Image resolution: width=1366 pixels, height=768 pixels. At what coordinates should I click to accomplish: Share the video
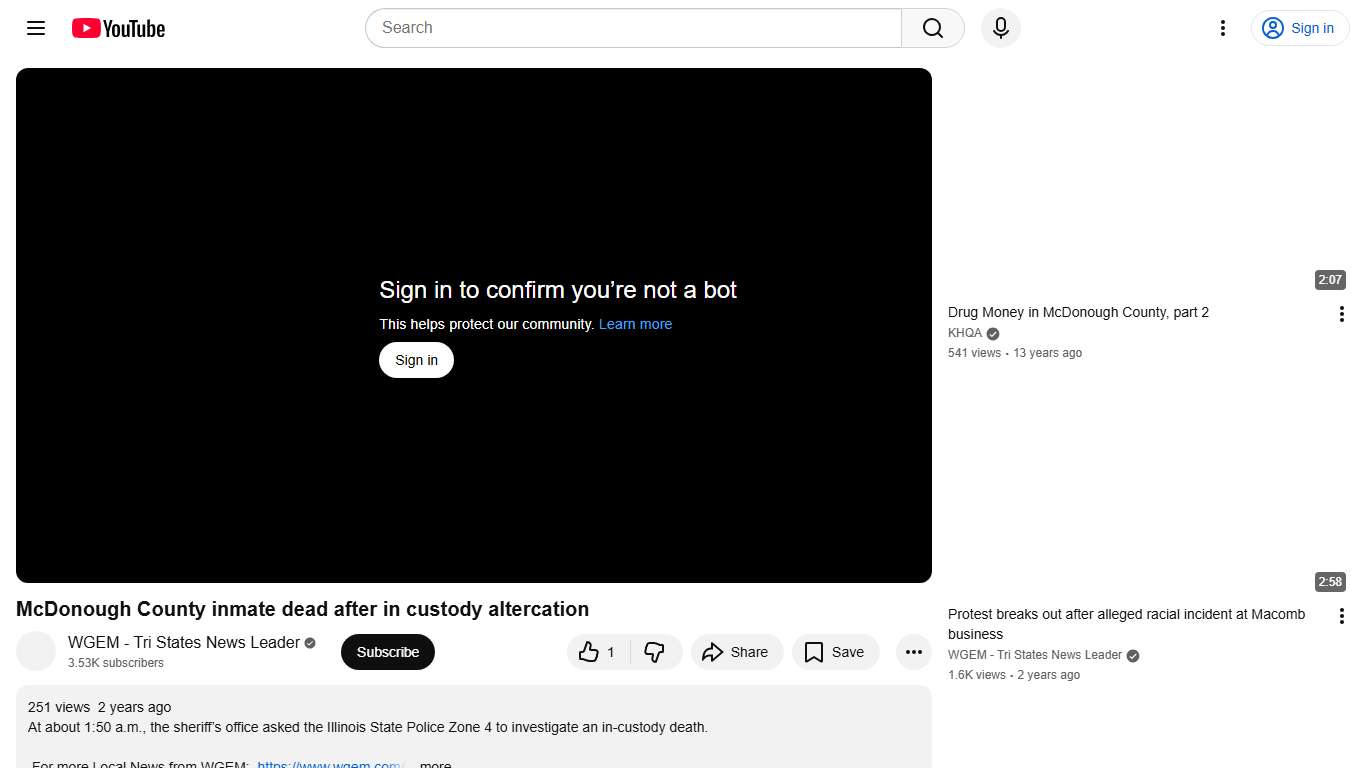tap(736, 652)
